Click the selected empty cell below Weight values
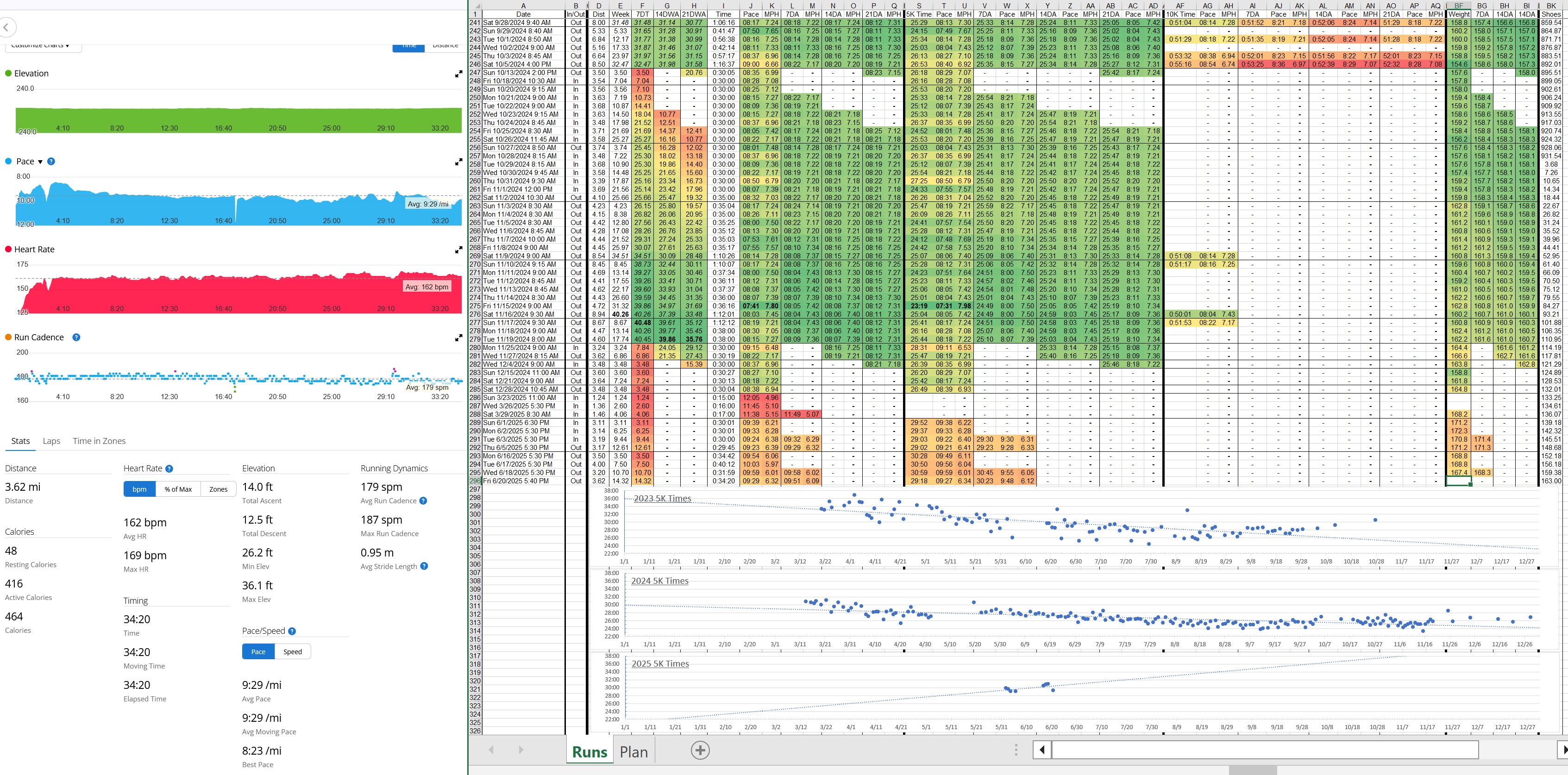The width and height of the screenshot is (1568, 775). (x=1458, y=481)
